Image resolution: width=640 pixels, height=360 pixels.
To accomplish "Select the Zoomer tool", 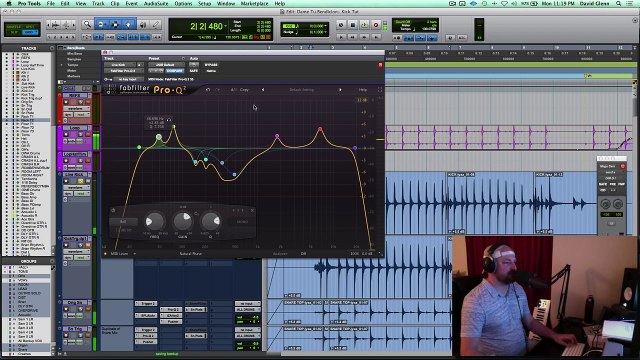I will pyautogui.click(x=87, y=25).
